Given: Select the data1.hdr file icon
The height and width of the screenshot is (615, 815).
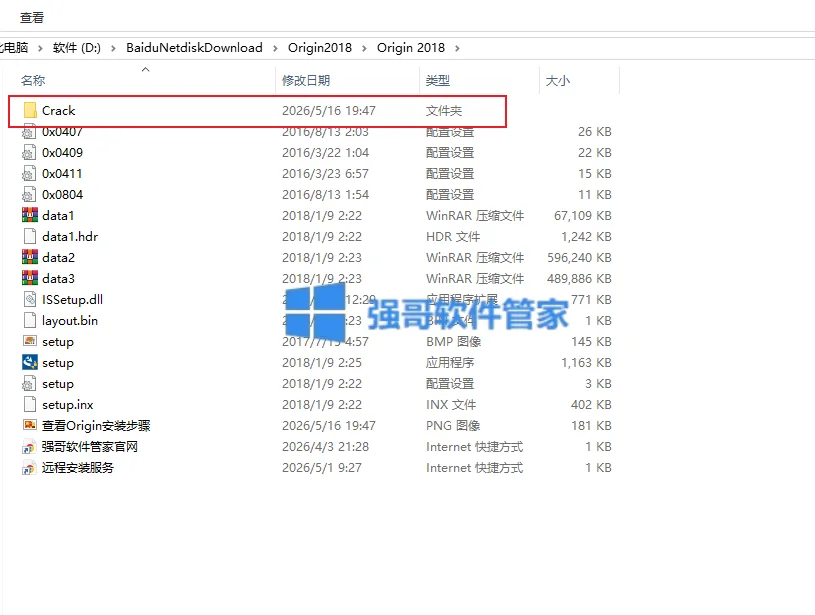Looking at the screenshot, I should point(30,236).
